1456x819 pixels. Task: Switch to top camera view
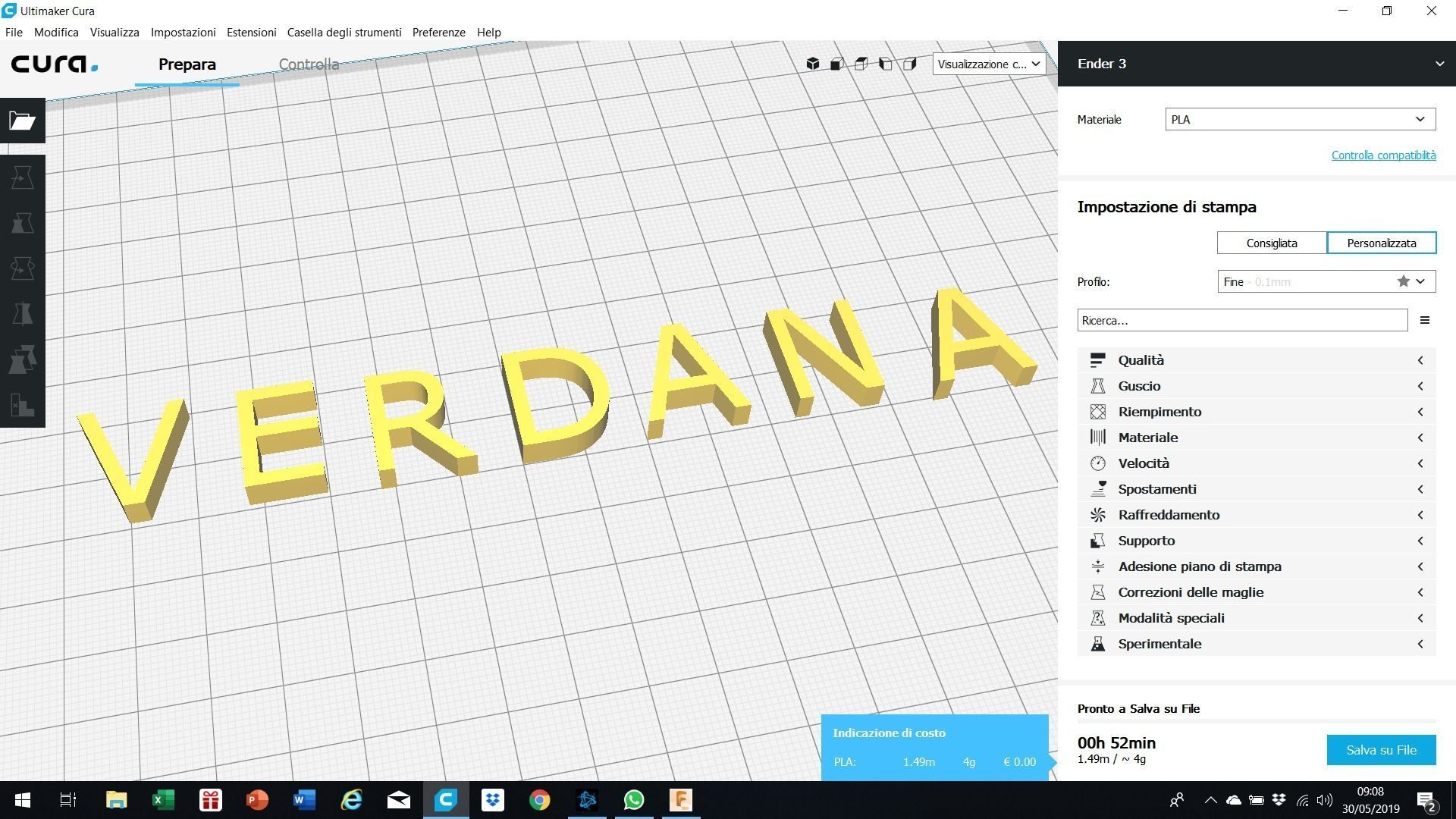[861, 64]
